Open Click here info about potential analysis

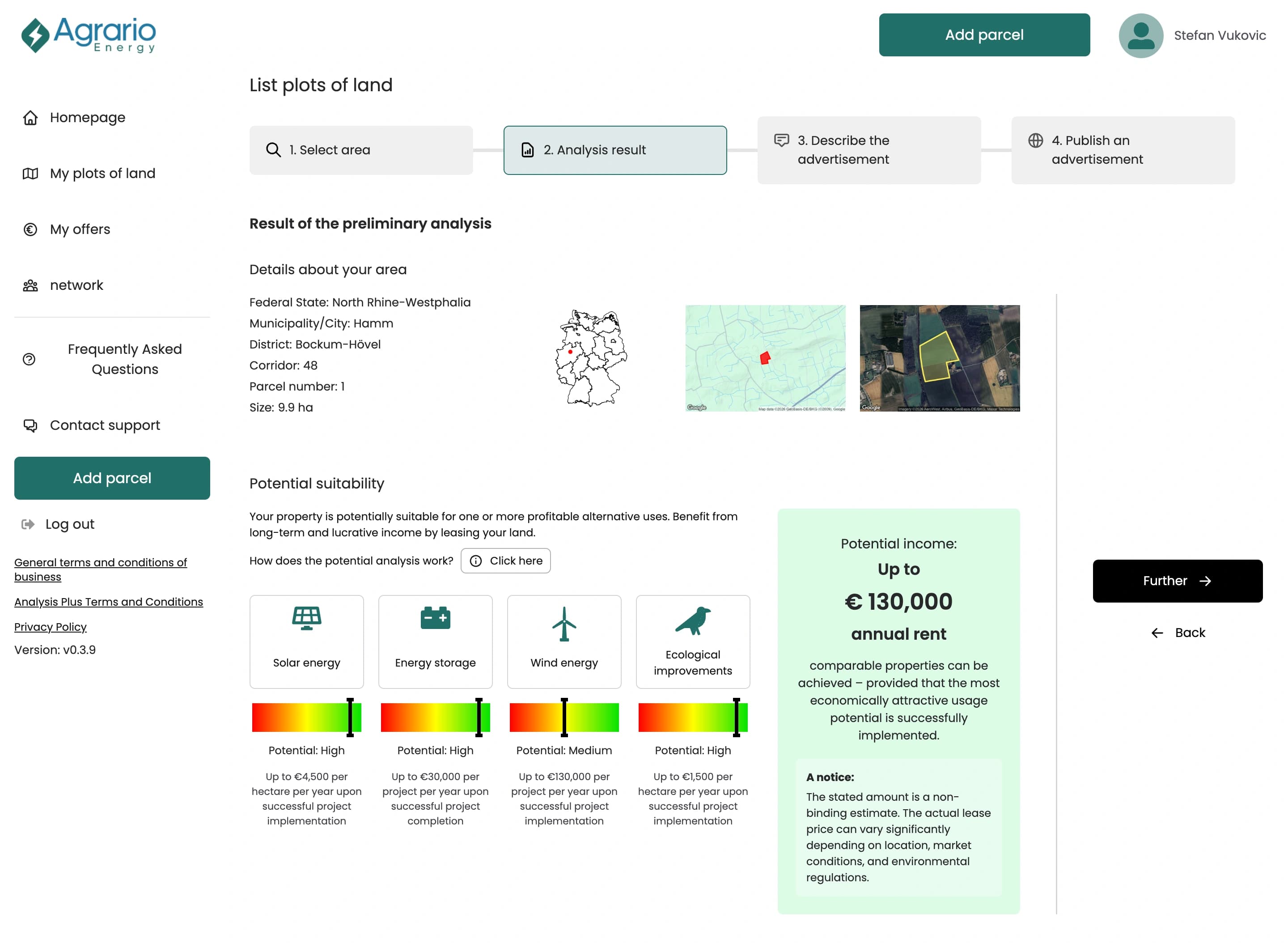click(x=506, y=561)
